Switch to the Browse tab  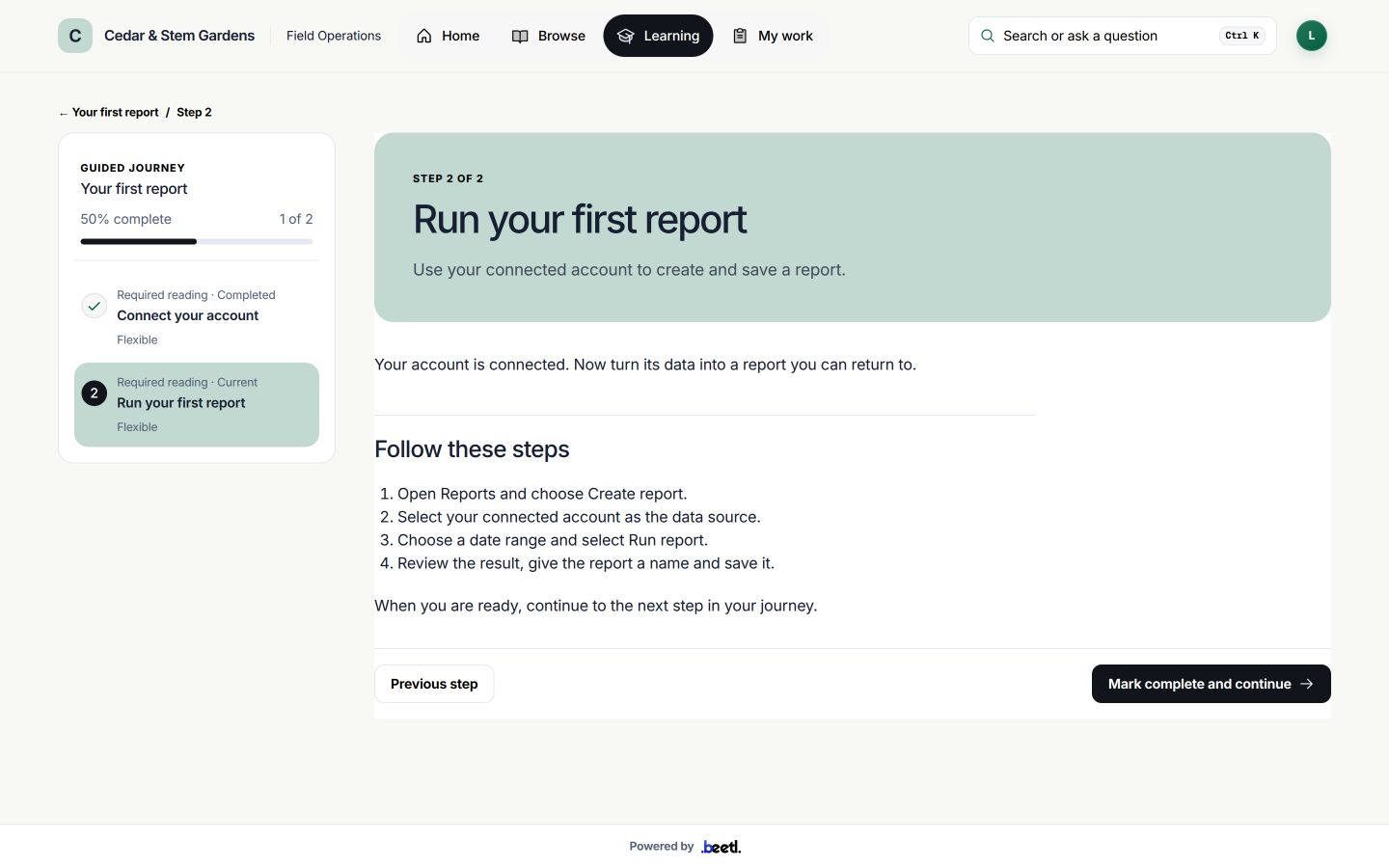tap(548, 36)
